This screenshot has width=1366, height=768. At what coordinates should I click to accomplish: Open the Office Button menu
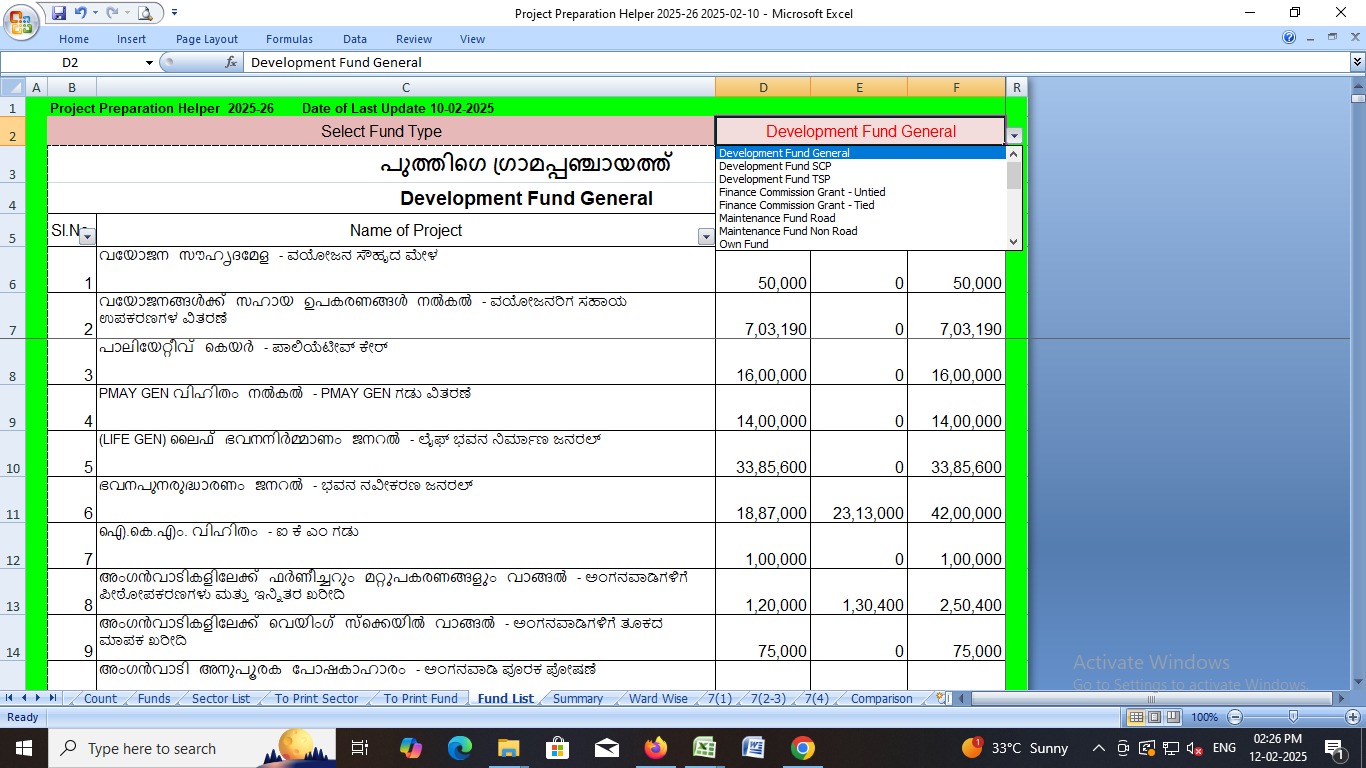pyautogui.click(x=20, y=20)
